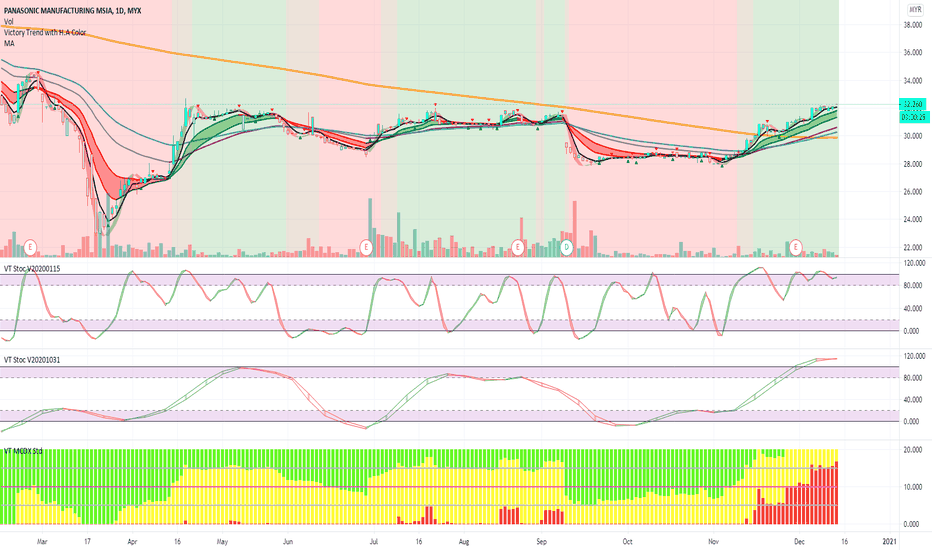932x550 pixels.
Task: Click the 28.000 price axis label
Action: (912, 164)
